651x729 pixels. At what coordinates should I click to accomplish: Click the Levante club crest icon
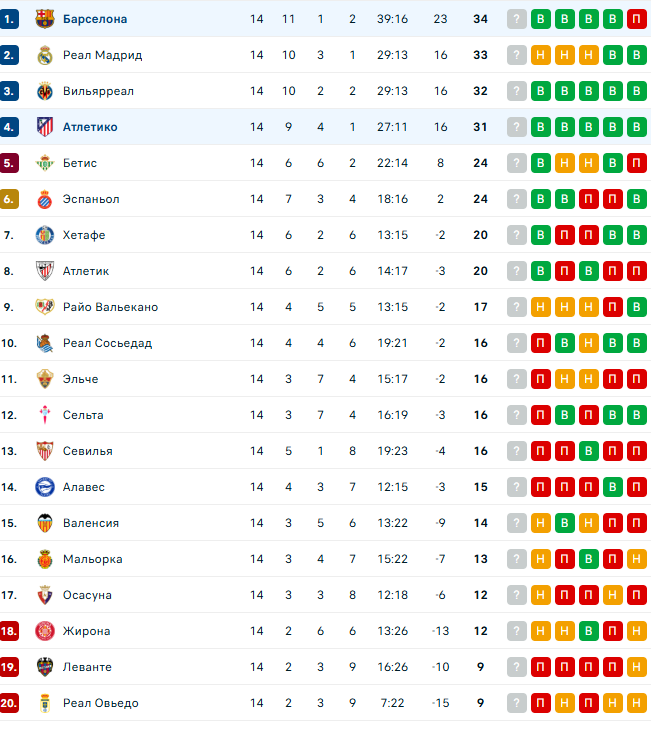(44, 667)
